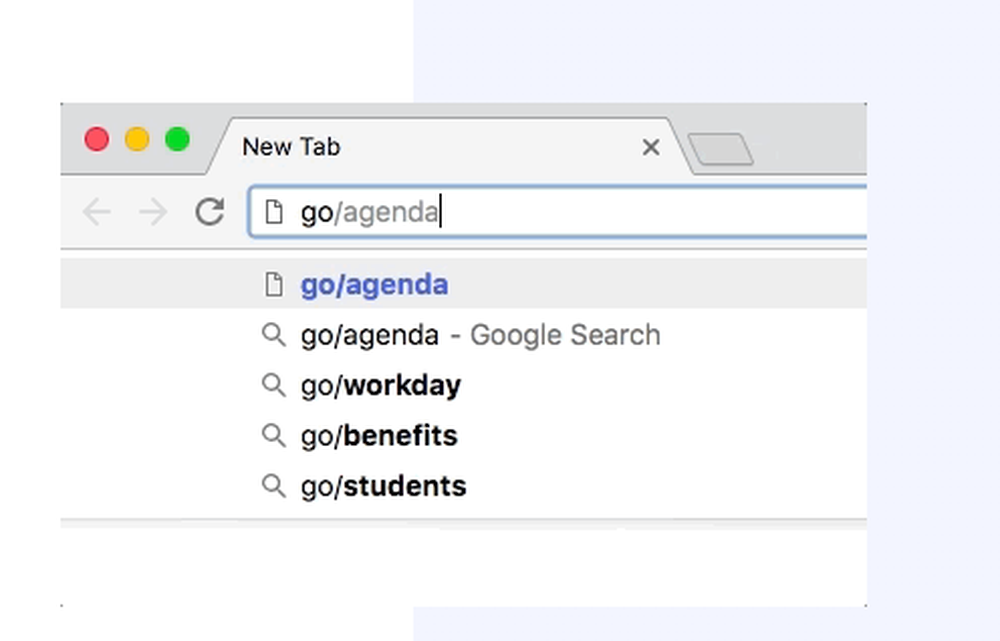Viewport: 1000px width, 641px height.
Task: Click the browser back arrow
Action: [97, 212]
